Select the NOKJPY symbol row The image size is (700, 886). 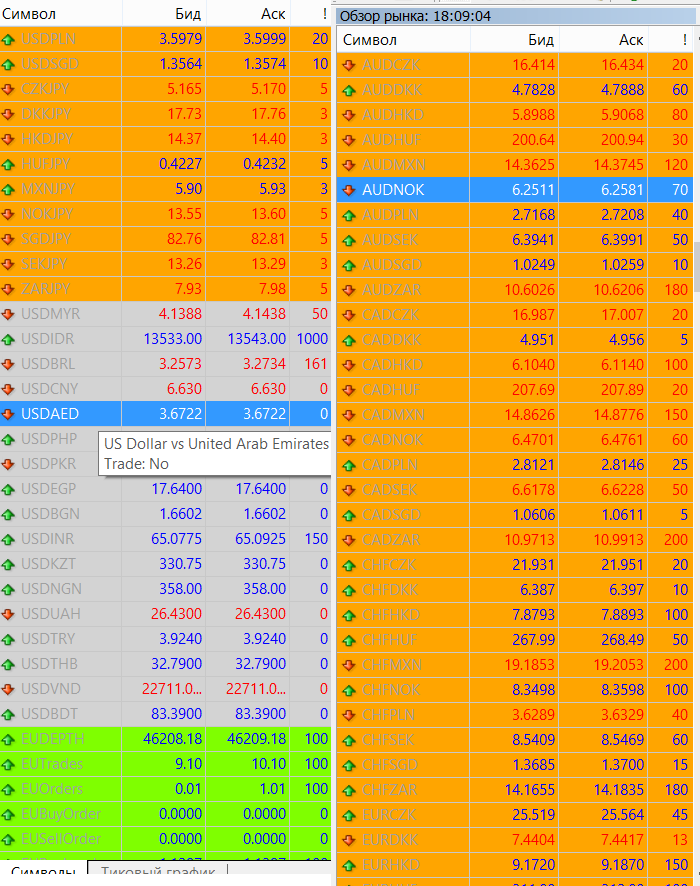tap(165, 214)
